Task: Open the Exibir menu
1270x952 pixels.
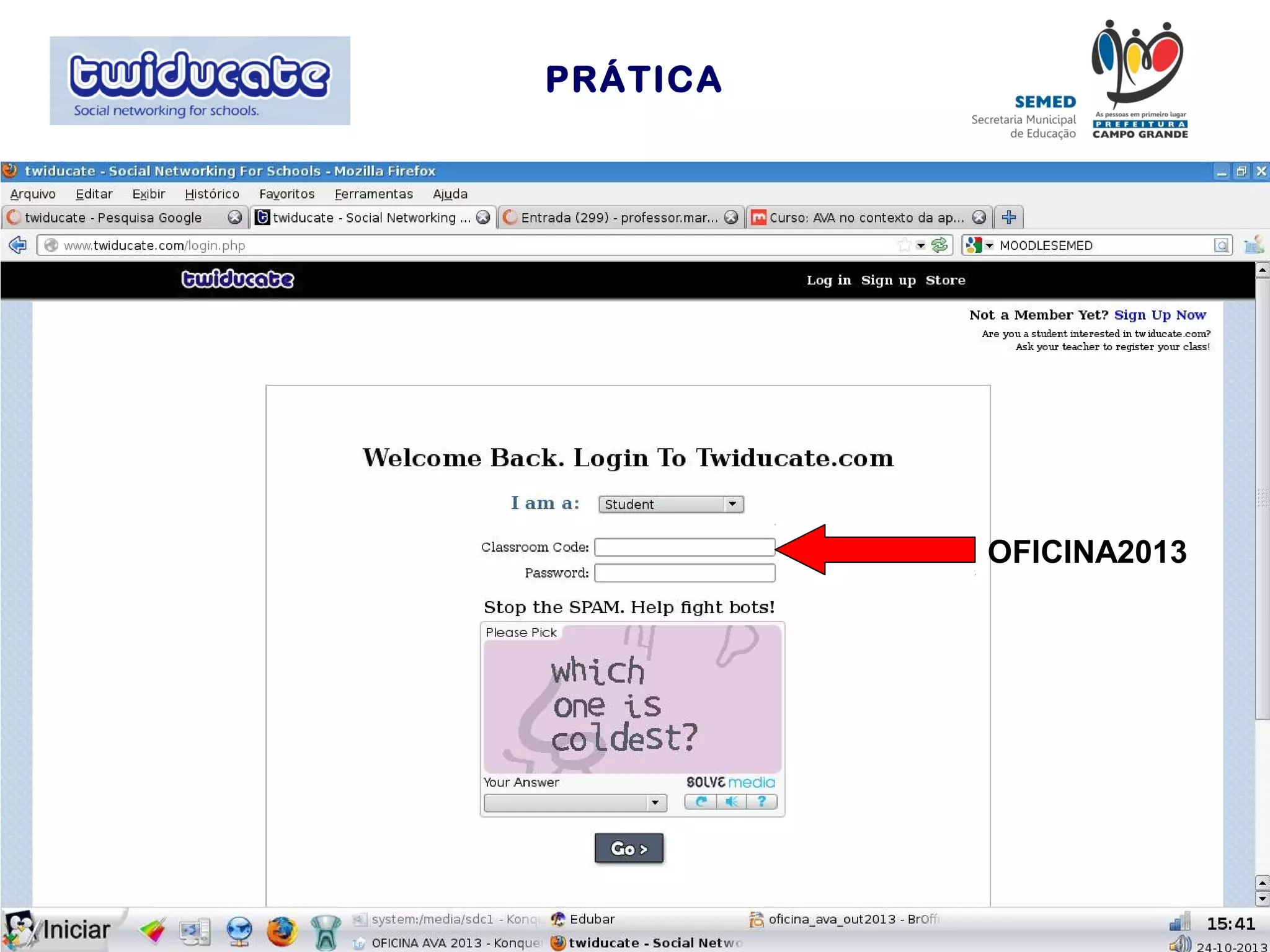Action: click(149, 194)
